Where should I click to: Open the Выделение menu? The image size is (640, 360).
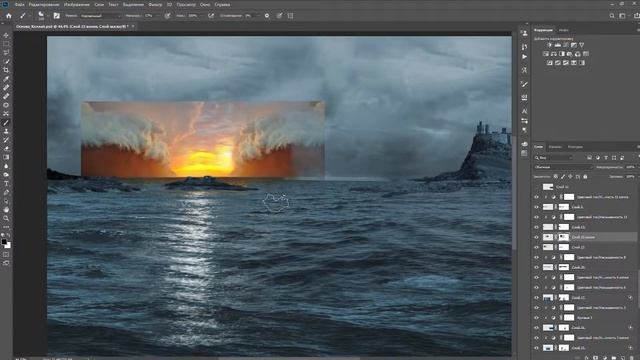coord(133,4)
